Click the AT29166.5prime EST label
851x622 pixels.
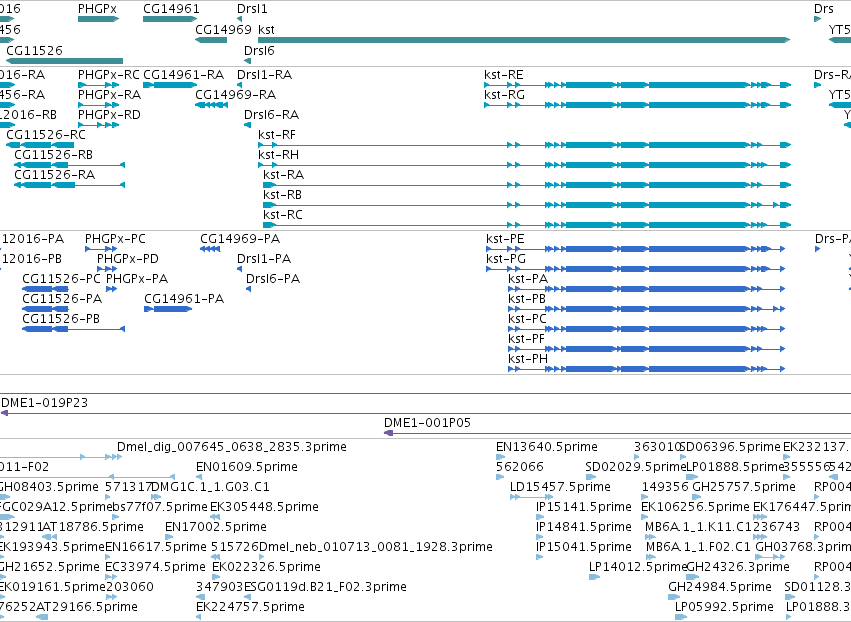pos(87,608)
